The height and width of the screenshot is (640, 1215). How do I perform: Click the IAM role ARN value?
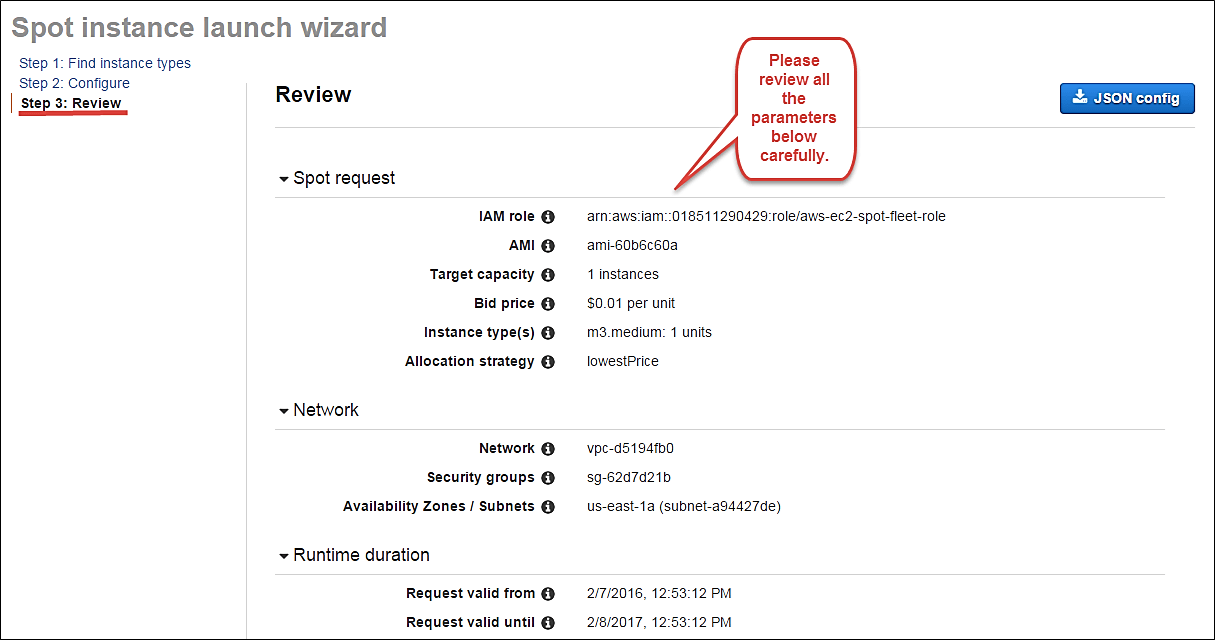point(766,216)
